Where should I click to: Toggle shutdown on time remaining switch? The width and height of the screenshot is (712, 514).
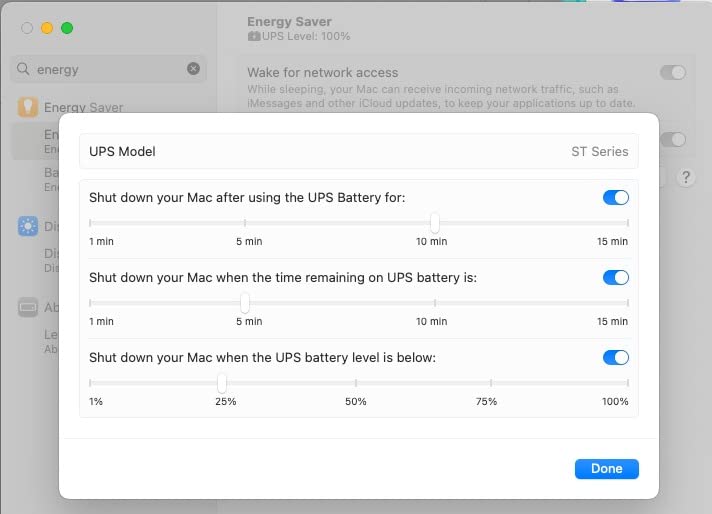616,277
